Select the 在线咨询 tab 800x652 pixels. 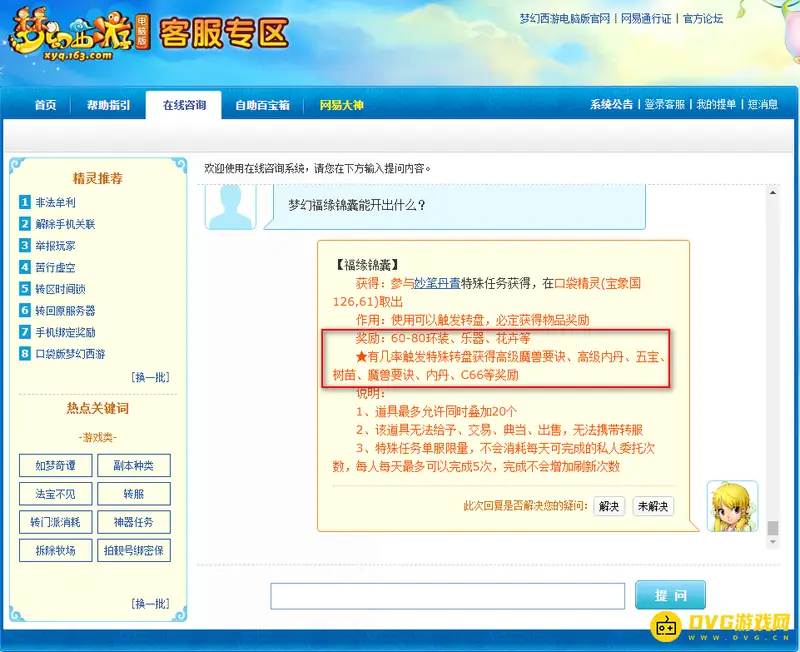pyautogui.click(x=184, y=105)
